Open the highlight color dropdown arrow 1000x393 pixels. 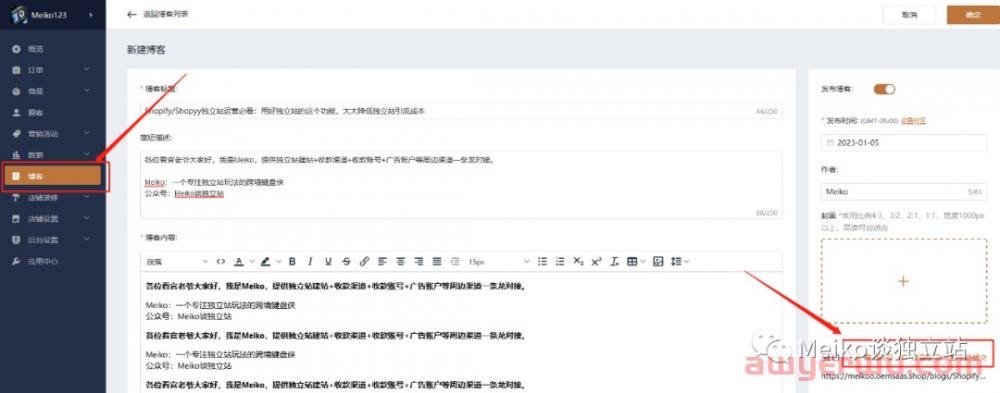tap(279, 261)
